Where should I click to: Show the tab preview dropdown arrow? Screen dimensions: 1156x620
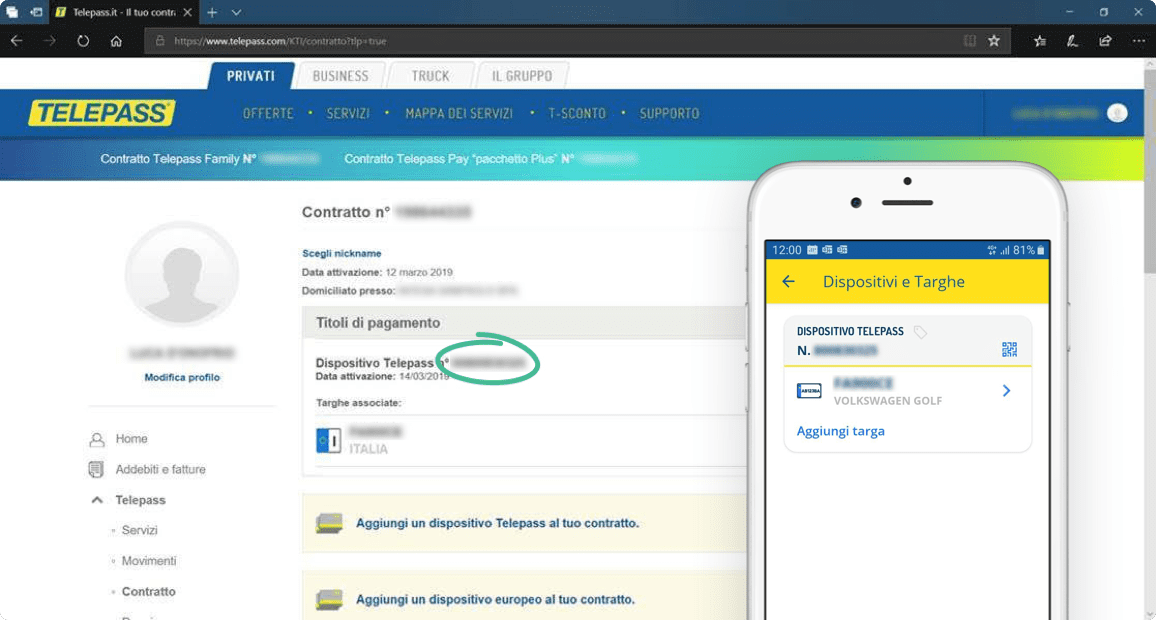(x=236, y=12)
